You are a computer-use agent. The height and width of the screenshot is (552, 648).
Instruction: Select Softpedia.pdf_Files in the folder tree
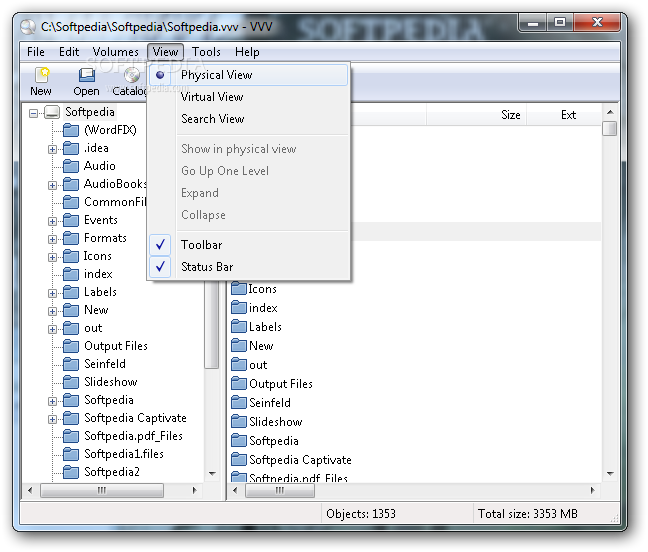(133, 436)
